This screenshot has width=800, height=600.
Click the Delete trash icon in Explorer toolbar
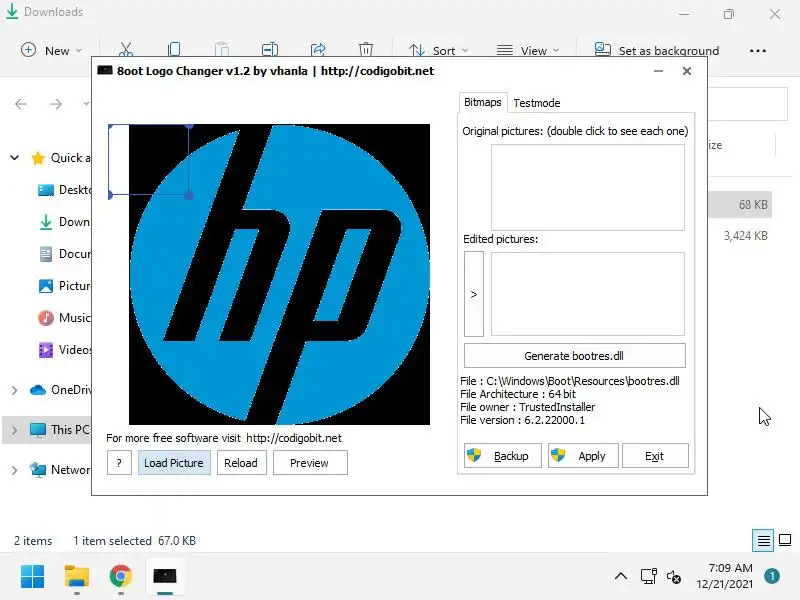(366, 49)
